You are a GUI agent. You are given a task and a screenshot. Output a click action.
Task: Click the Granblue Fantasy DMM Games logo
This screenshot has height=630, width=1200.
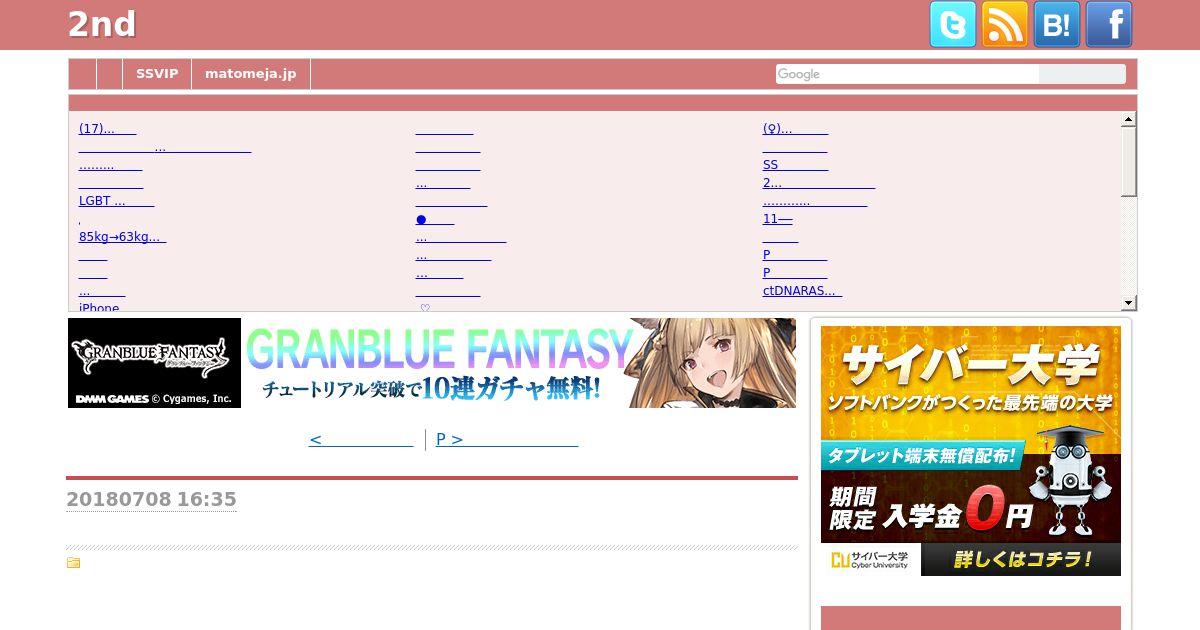pyautogui.click(x=154, y=363)
